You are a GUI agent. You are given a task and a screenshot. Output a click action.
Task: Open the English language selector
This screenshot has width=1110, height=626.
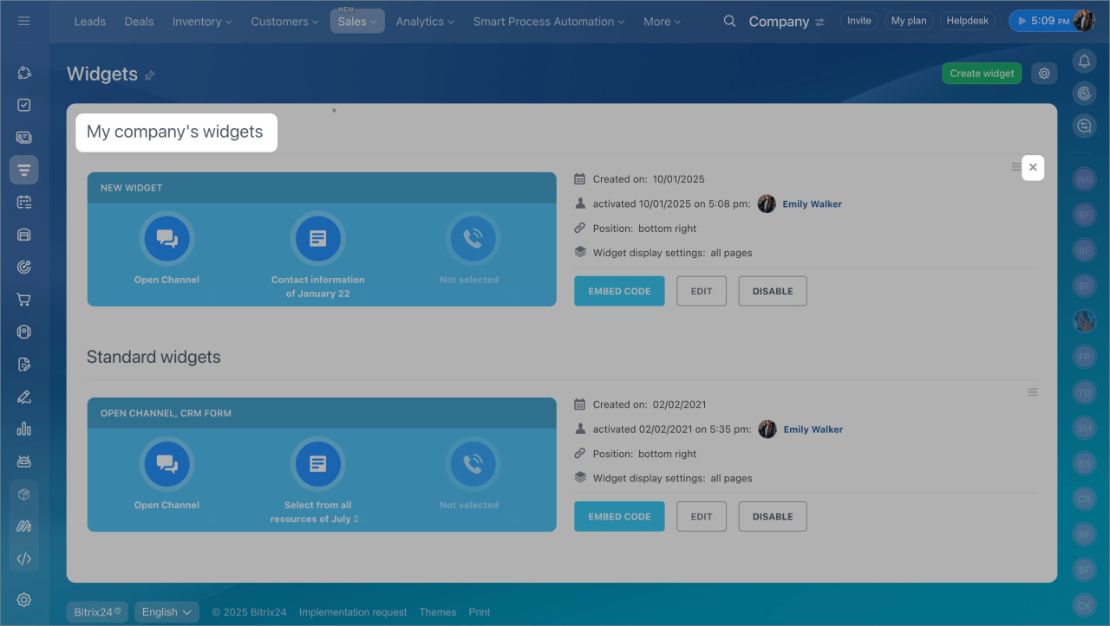coord(166,612)
